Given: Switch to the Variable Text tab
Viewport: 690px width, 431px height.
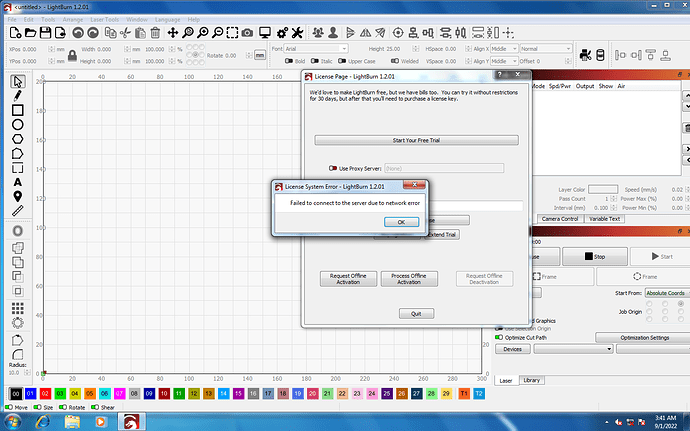Looking at the screenshot, I should point(604,219).
